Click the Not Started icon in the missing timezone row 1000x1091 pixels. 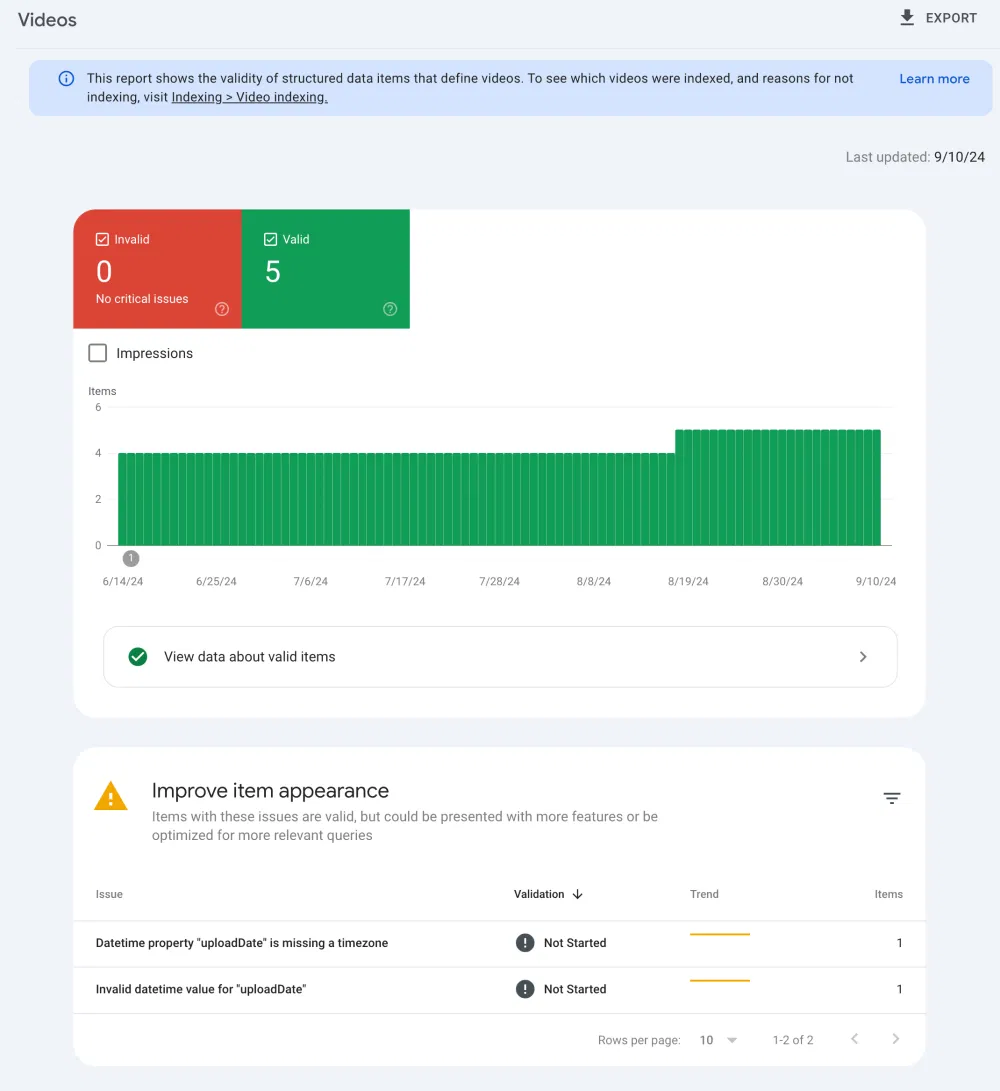(x=525, y=943)
